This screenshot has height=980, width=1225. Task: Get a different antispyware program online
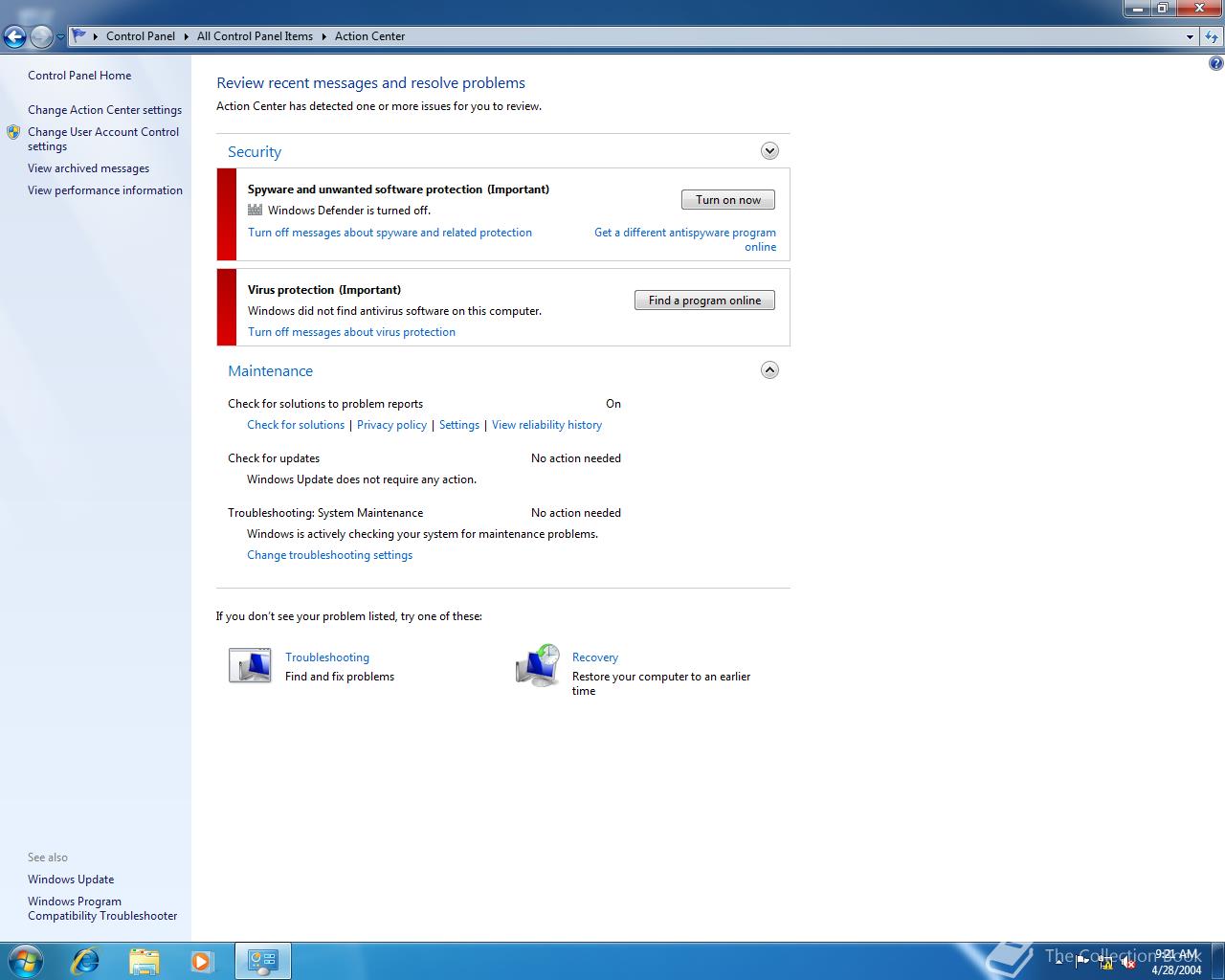pos(685,239)
